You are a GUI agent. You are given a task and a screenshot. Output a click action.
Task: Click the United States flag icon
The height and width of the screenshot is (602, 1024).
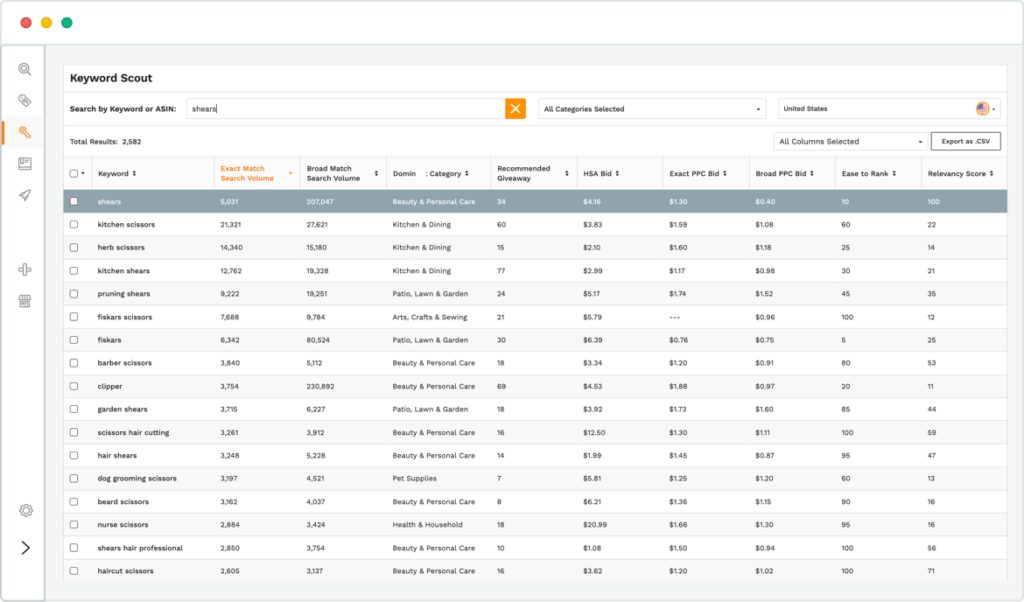pos(982,109)
